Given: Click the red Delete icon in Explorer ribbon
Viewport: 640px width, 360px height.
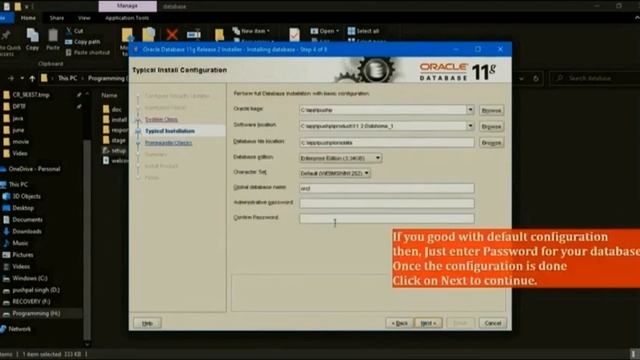Looking at the screenshot, I should pyautogui.click(x=172, y=35).
